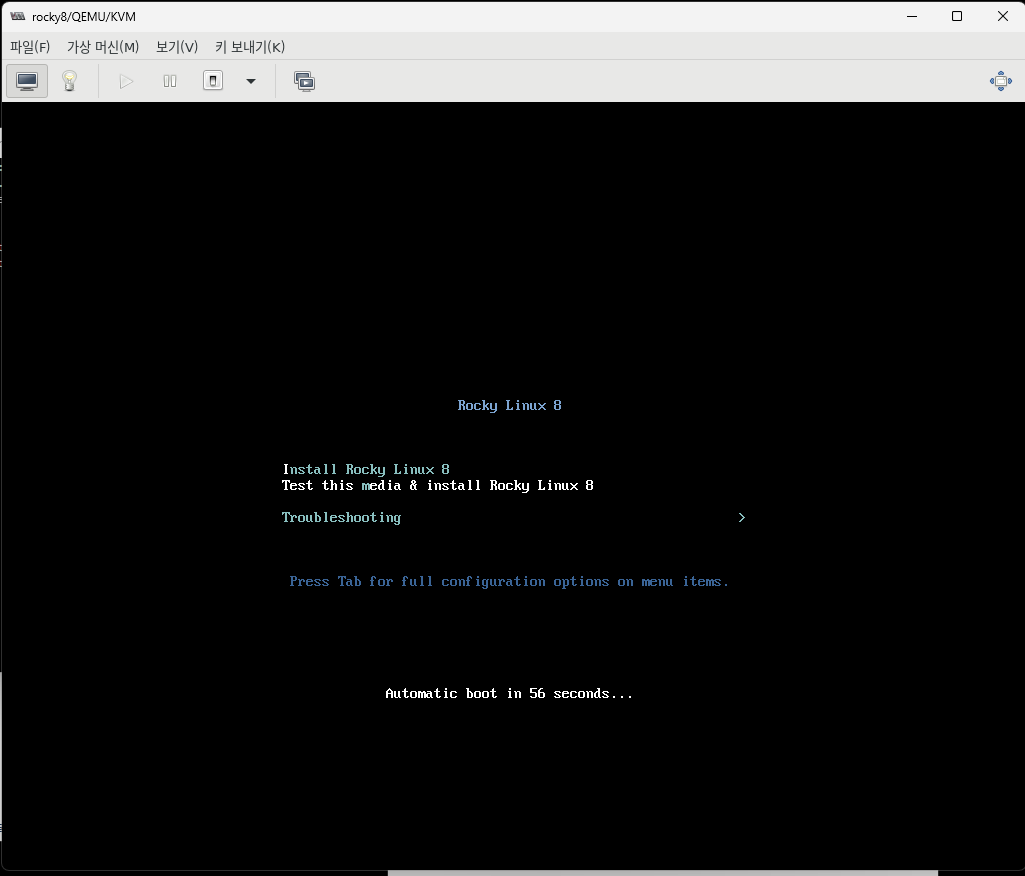Screen dimensions: 1025x876
Task: Shut down the virtual machine power icon
Action: 213,80
